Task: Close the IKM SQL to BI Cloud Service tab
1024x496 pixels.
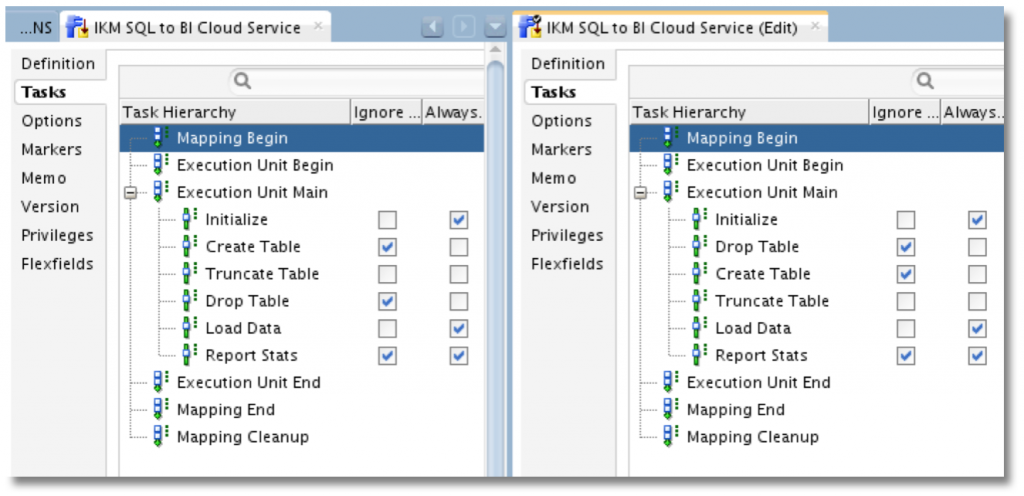Action: tap(318, 26)
